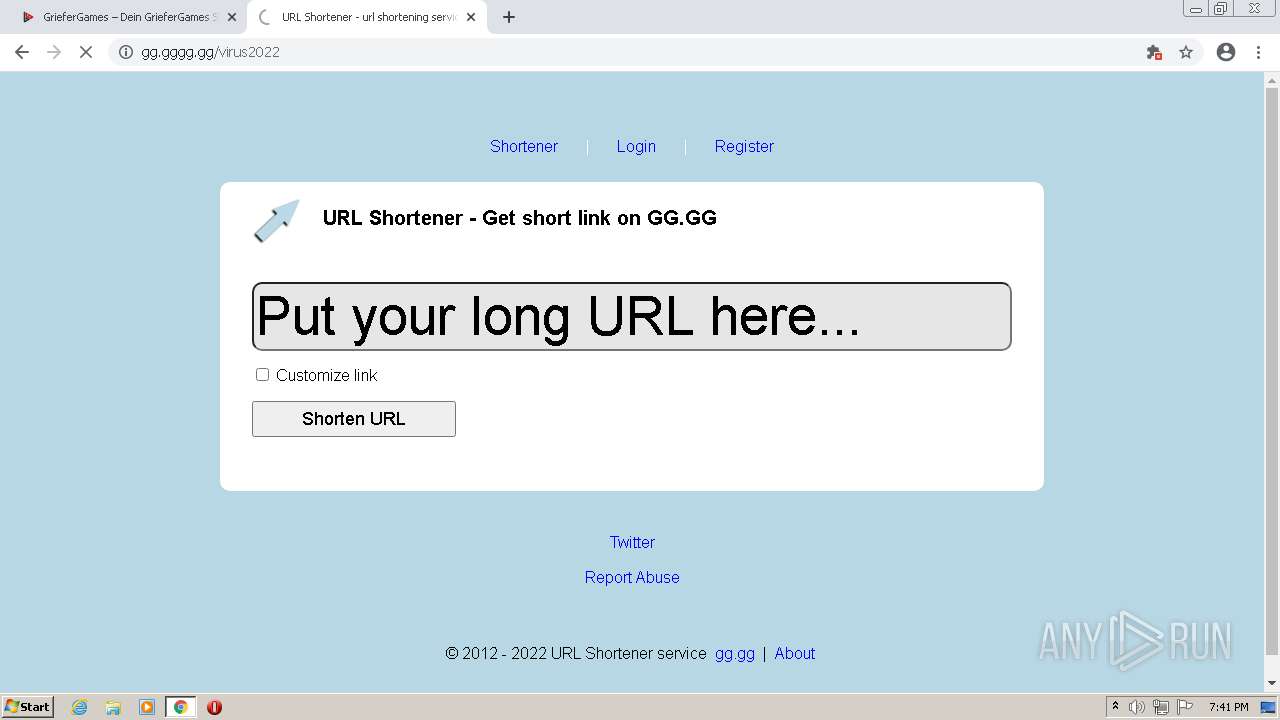Screen dimensions: 1280x720
Task: Open the Report Abuse link
Action: point(632,577)
